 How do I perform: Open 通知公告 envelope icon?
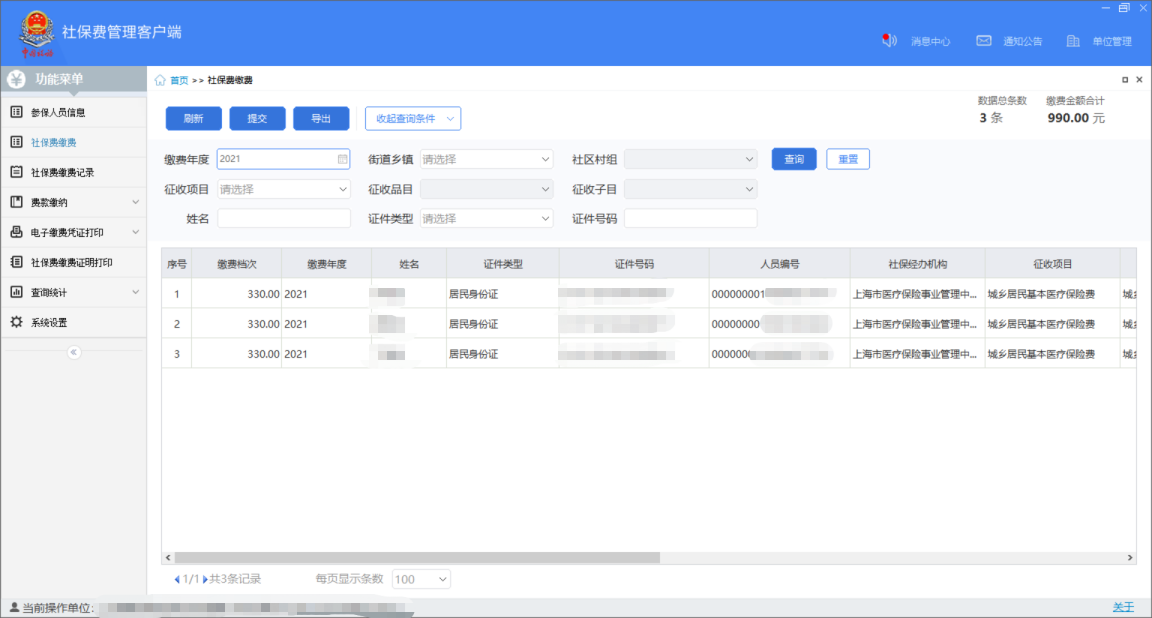[x=984, y=41]
